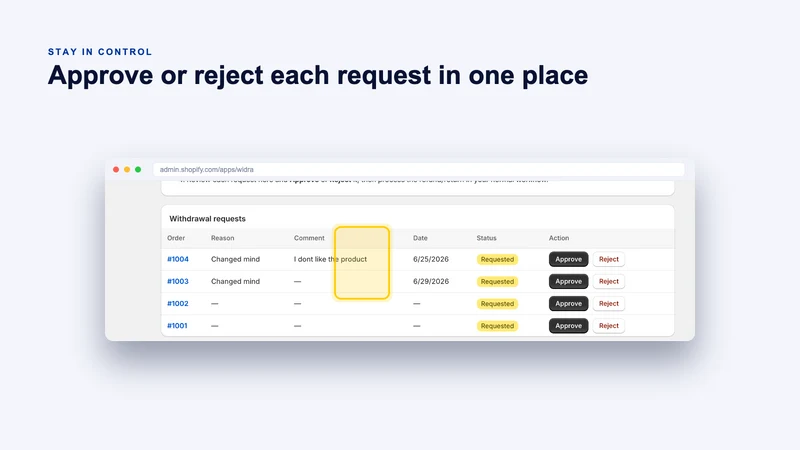Click the red close window dot
800x450 pixels.
(x=116, y=169)
